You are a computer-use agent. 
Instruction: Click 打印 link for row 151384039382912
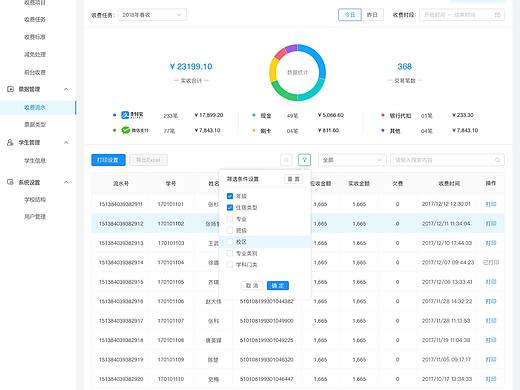pos(491,223)
